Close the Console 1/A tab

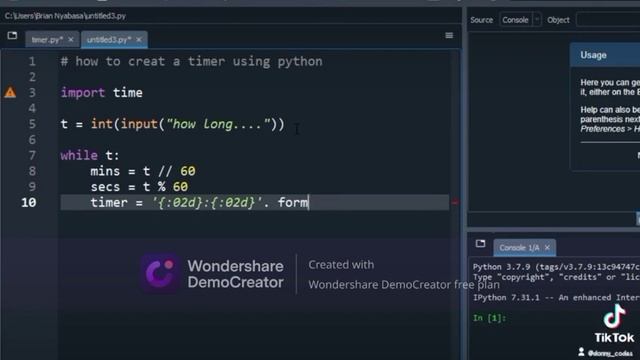(x=547, y=248)
